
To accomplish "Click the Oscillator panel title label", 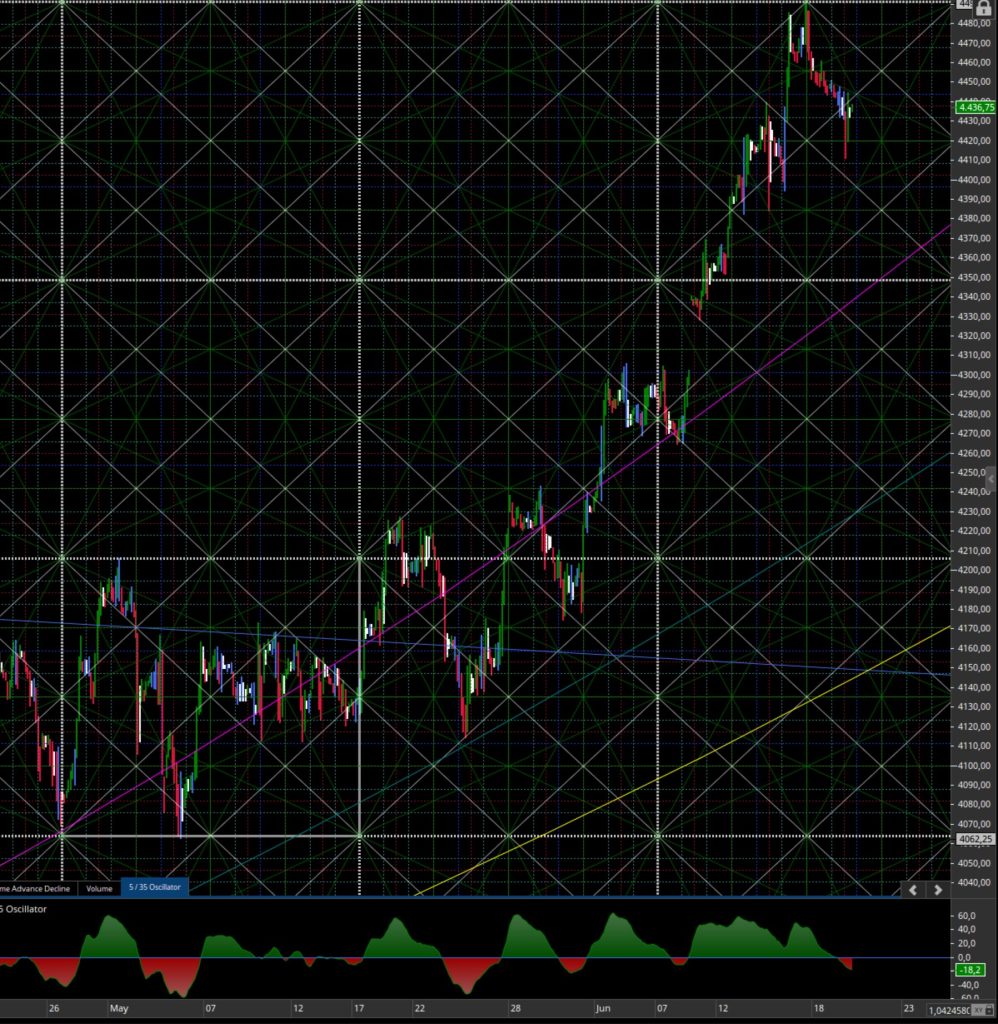I will pyautogui.click(x=24, y=909).
